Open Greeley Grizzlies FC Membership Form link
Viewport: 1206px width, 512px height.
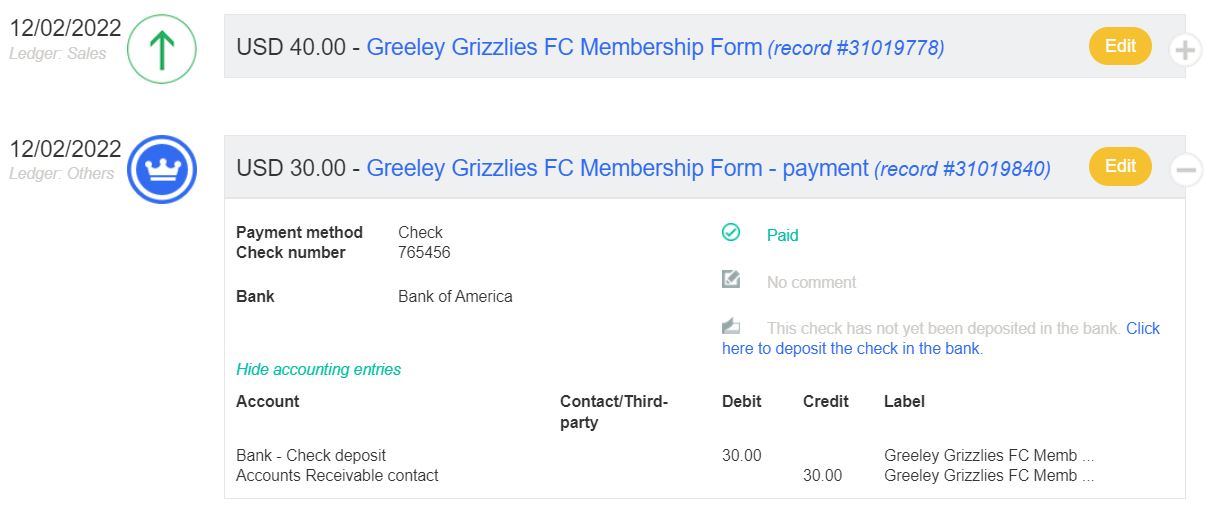coord(564,47)
